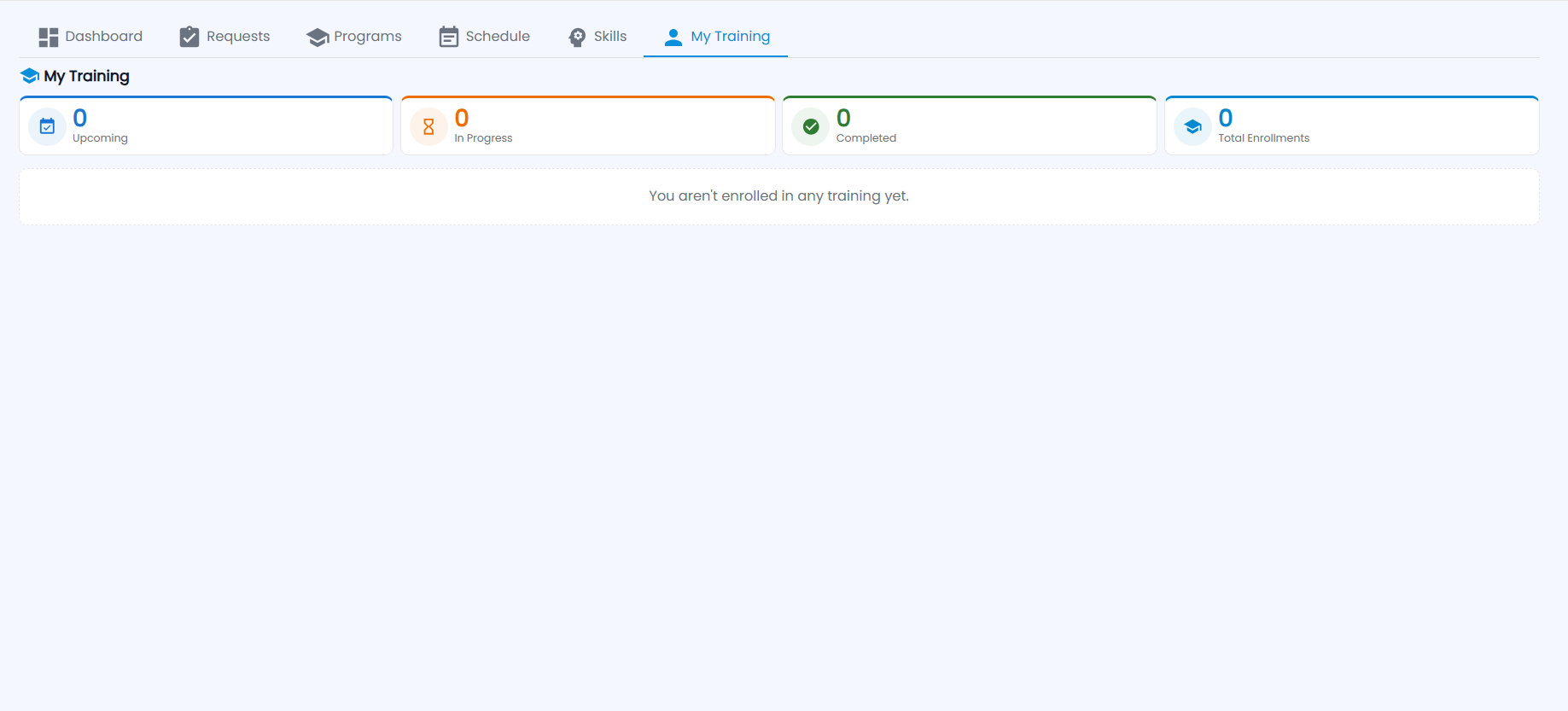Click the "In Progress" label
Image resolution: width=1568 pixels, height=711 pixels.
click(483, 138)
